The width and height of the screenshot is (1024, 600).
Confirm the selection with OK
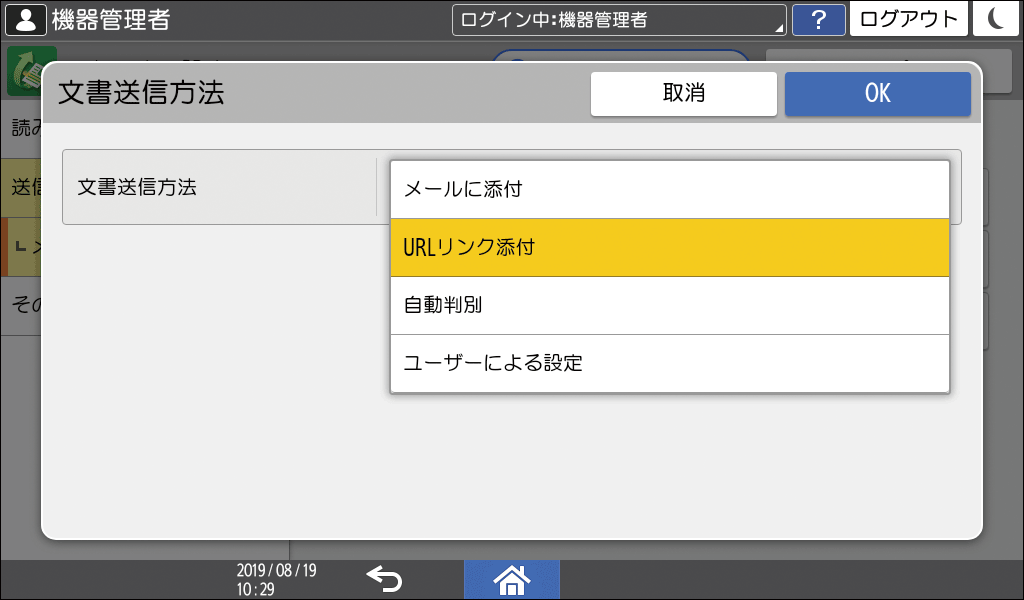877,94
